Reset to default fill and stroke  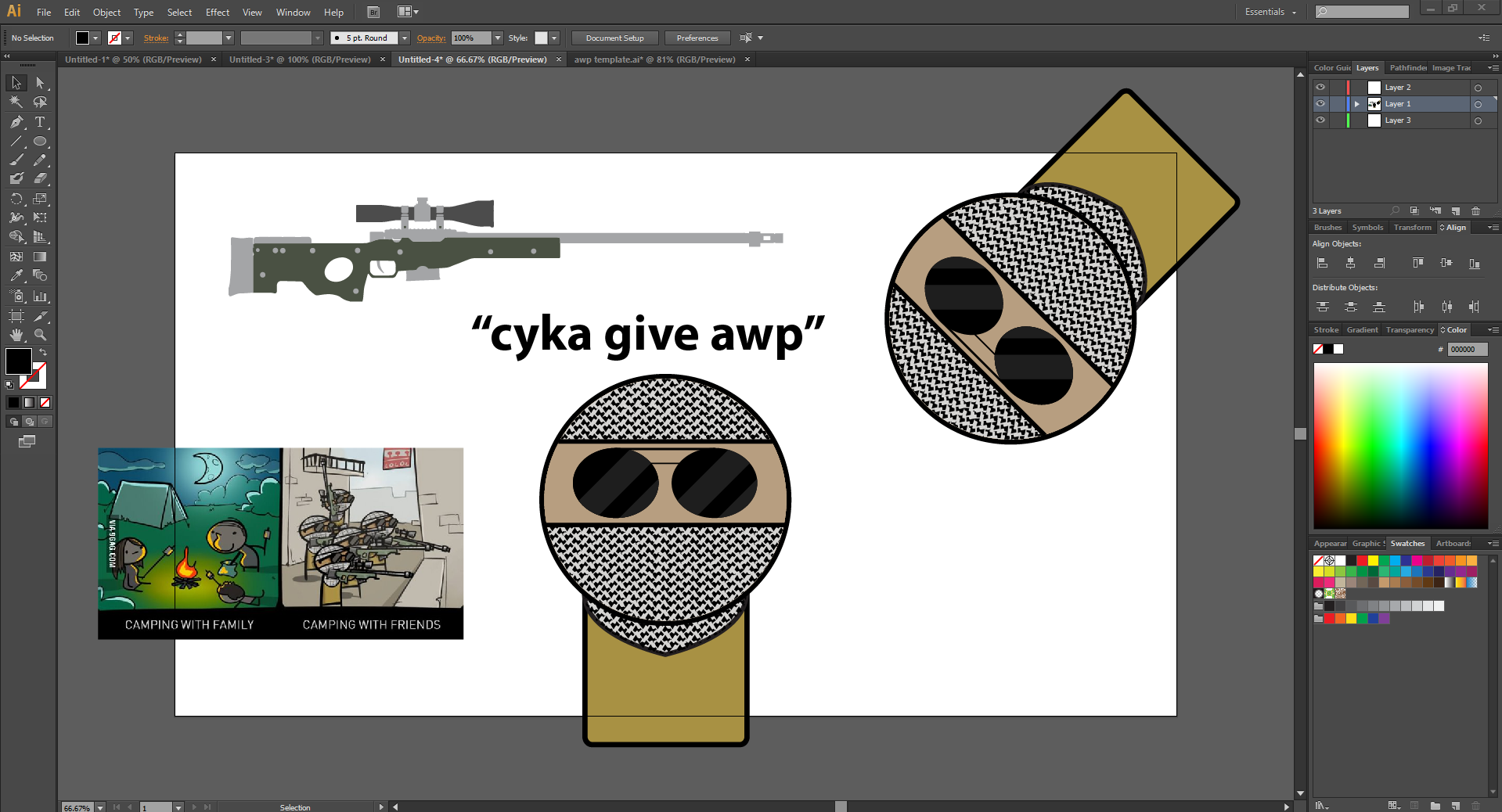coord(9,385)
